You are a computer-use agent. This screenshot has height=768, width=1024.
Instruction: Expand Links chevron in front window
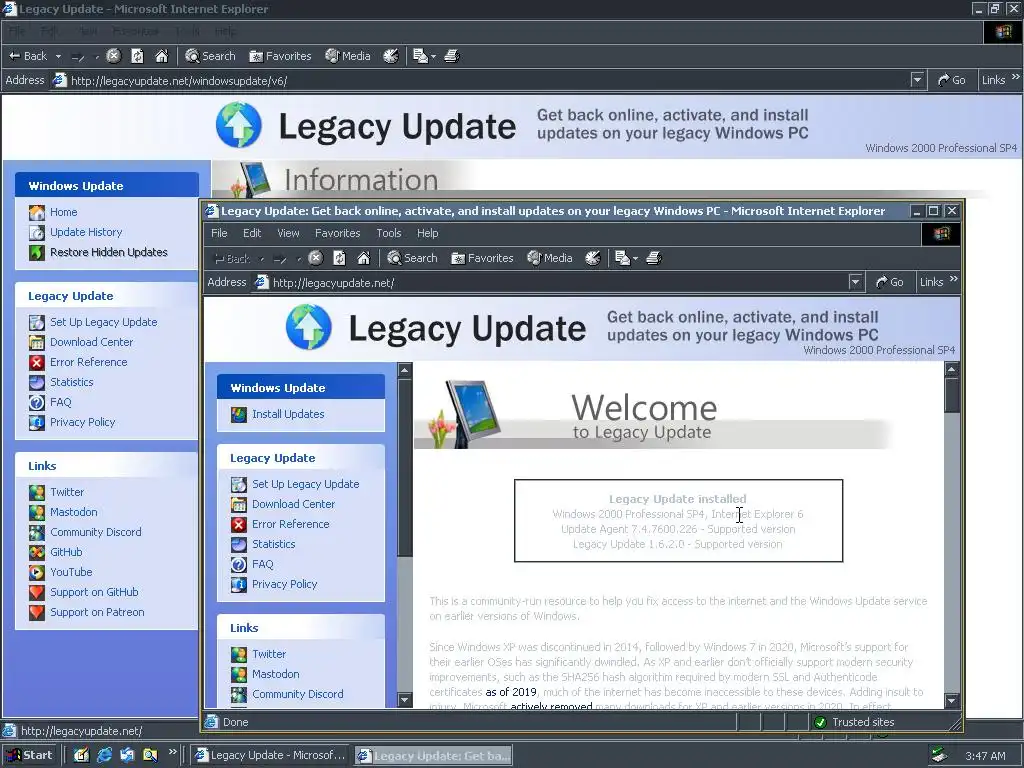coord(953,280)
